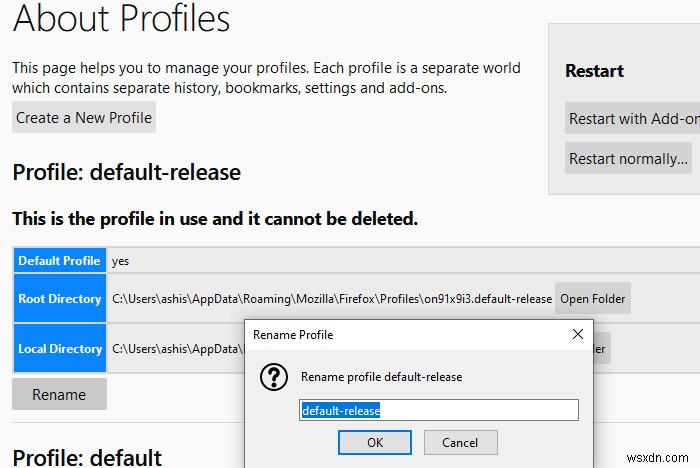Click the Default Profile header cell

[59, 260]
